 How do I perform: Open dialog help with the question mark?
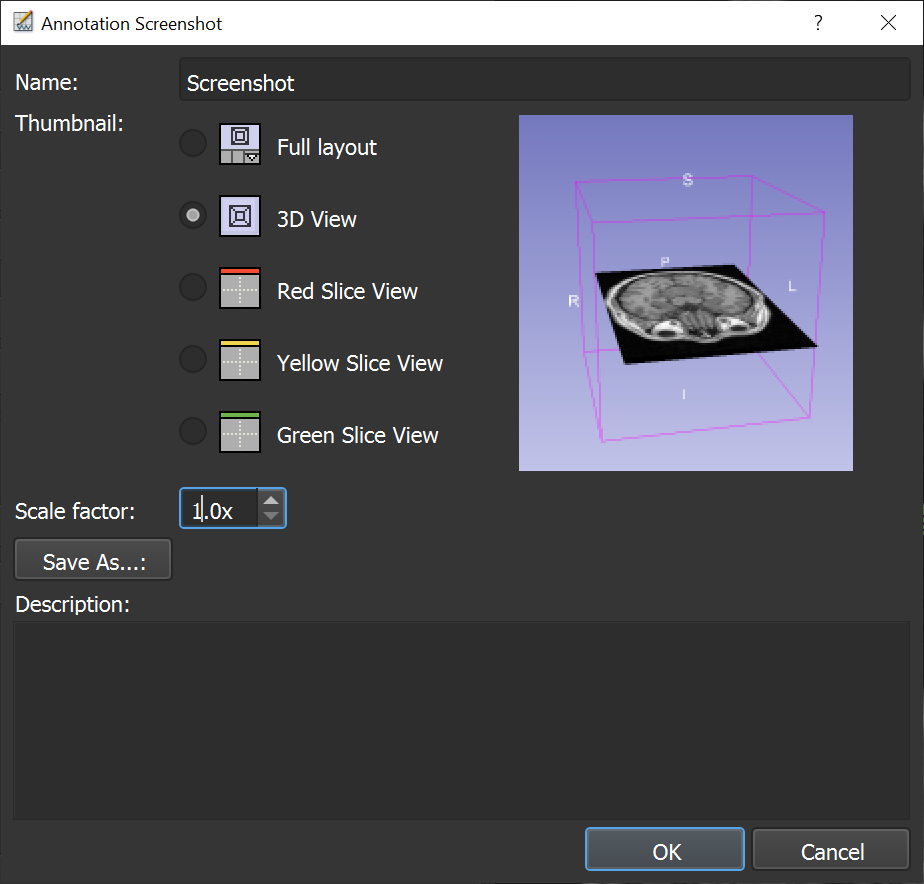[x=818, y=22]
